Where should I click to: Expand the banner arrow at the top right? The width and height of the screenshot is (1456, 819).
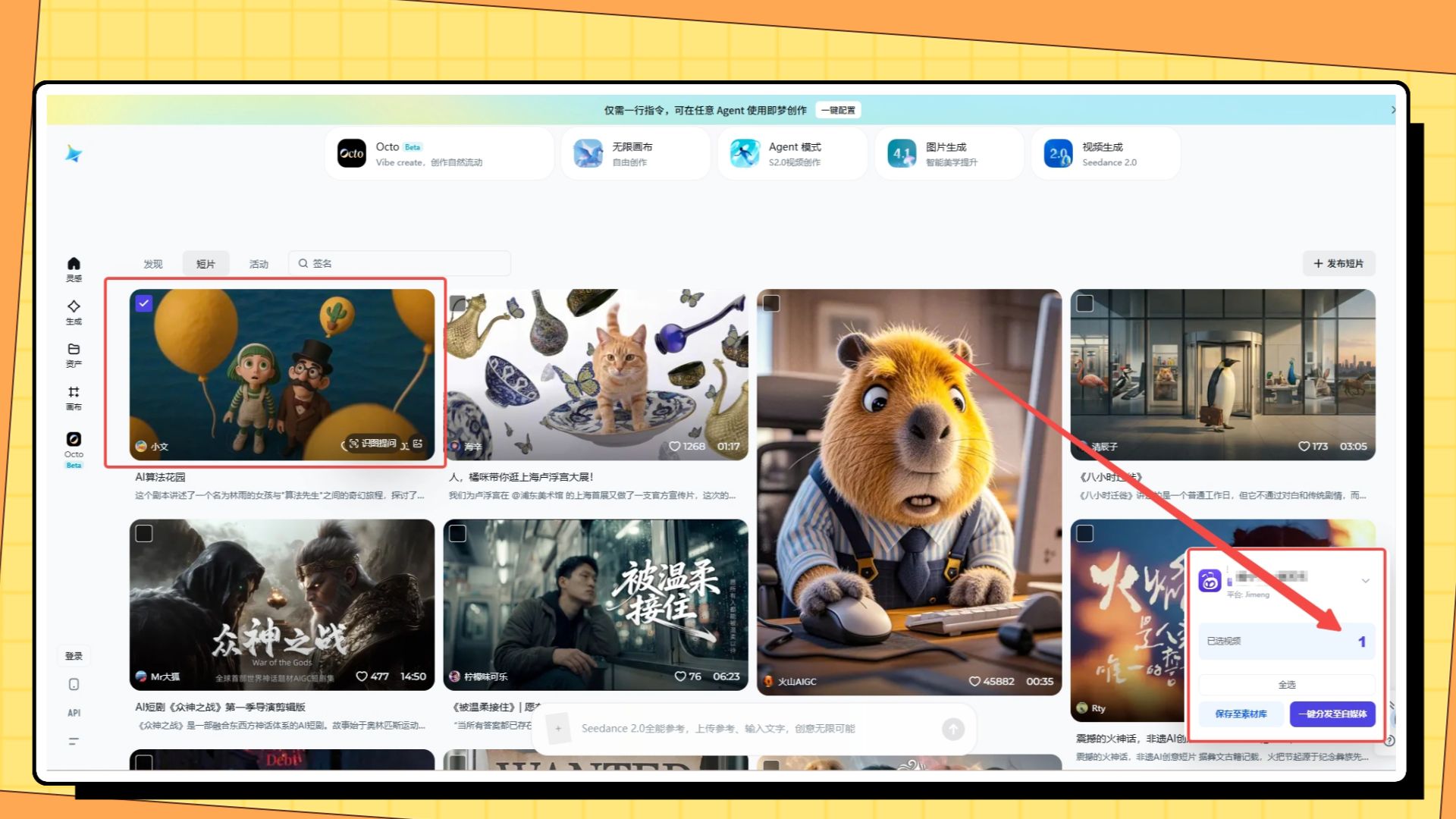click(1393, 110)
